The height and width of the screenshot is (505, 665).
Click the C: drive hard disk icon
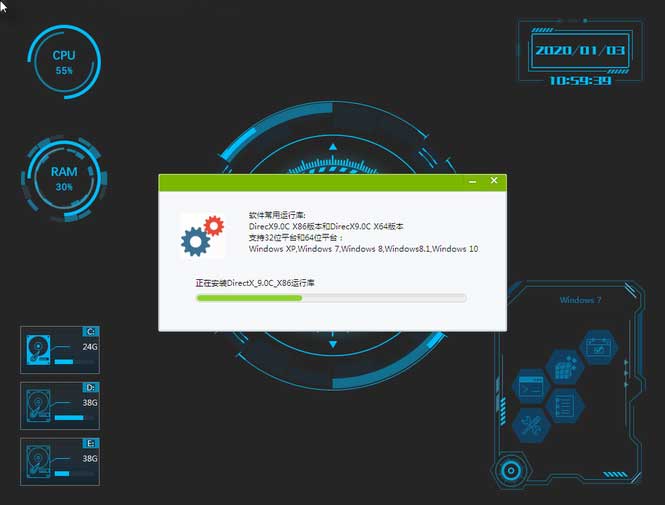click(x=38, y=349)
